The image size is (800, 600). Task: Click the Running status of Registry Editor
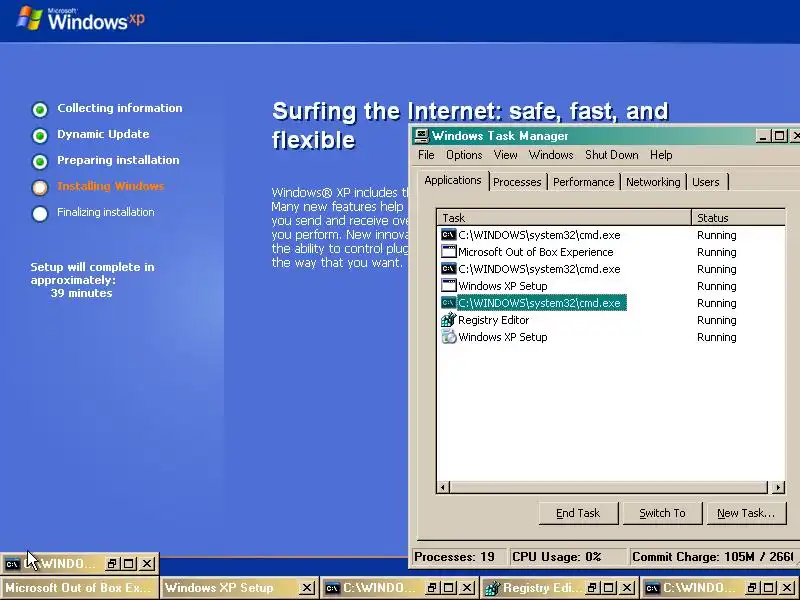coord(716,320)
